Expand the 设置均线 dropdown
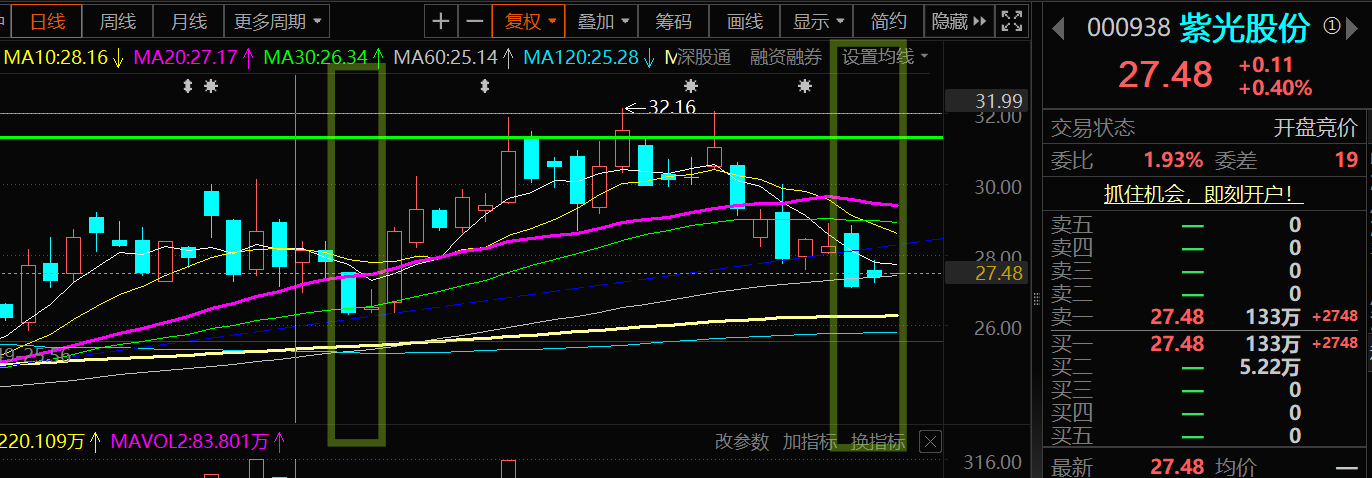This screenshot has width=1372, height=478. (x=884, y=57)
